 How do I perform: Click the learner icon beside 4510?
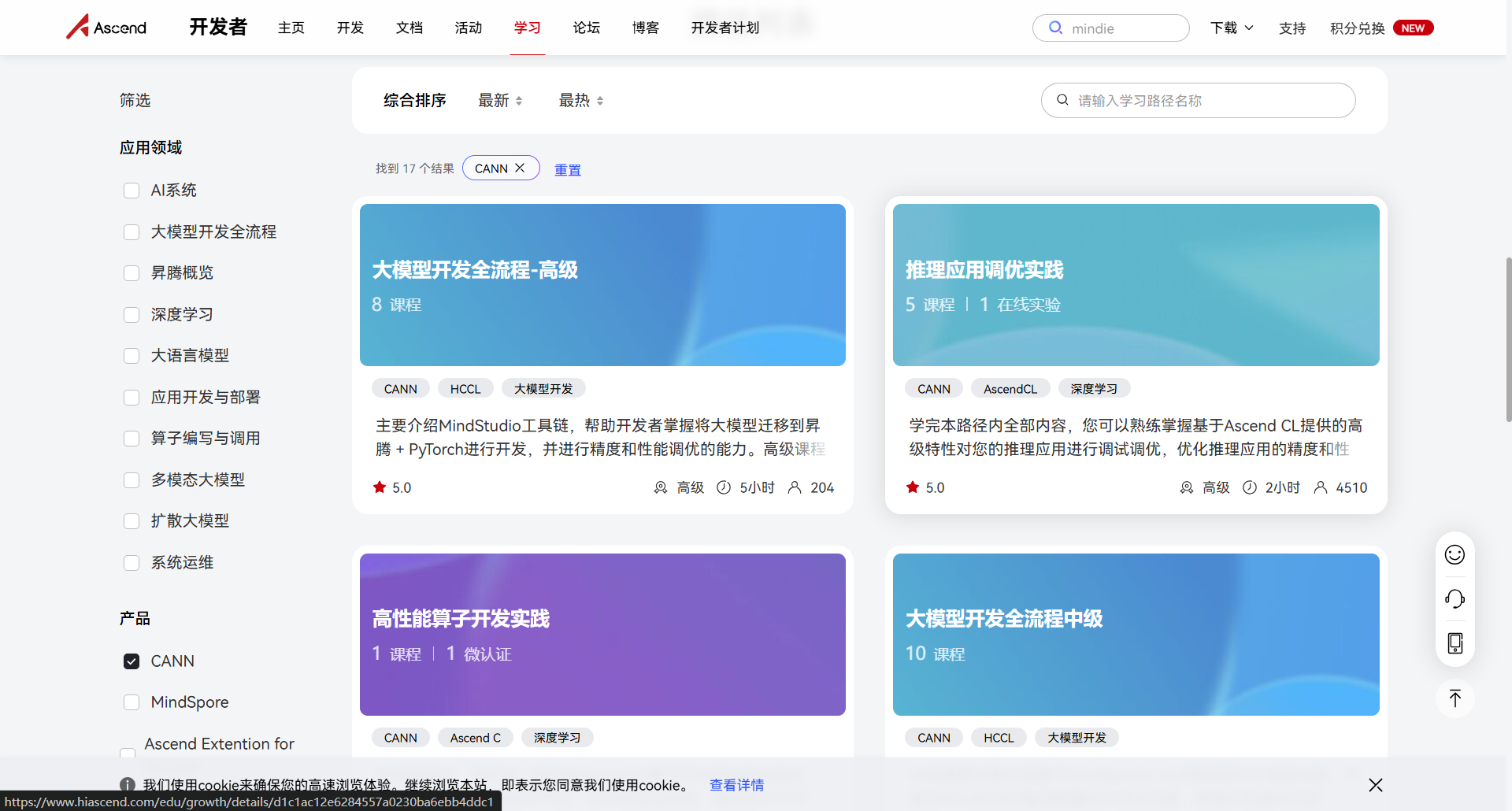pos(1321,487)
